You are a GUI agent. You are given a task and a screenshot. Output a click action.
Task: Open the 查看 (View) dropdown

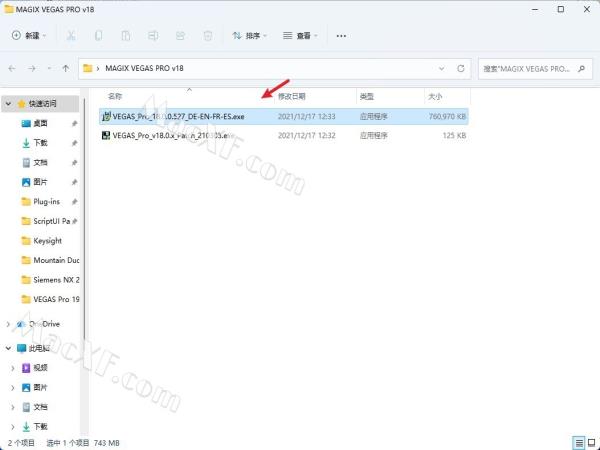pyautogui.click(x=300, y=36)
